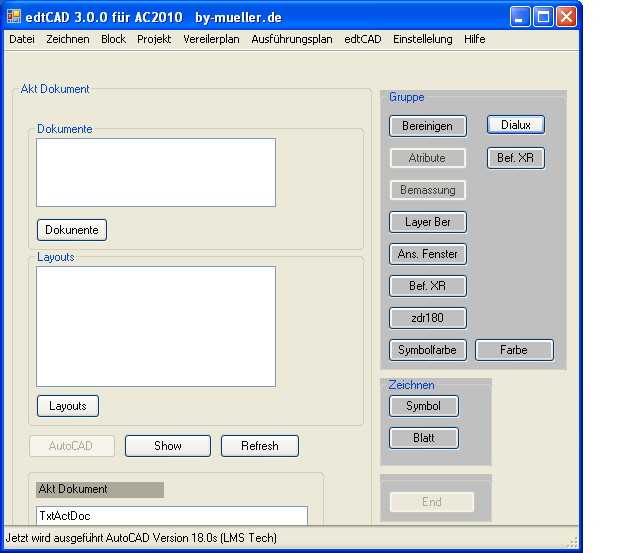
Task: Click the Dokunente button
Action: [72, 230]
